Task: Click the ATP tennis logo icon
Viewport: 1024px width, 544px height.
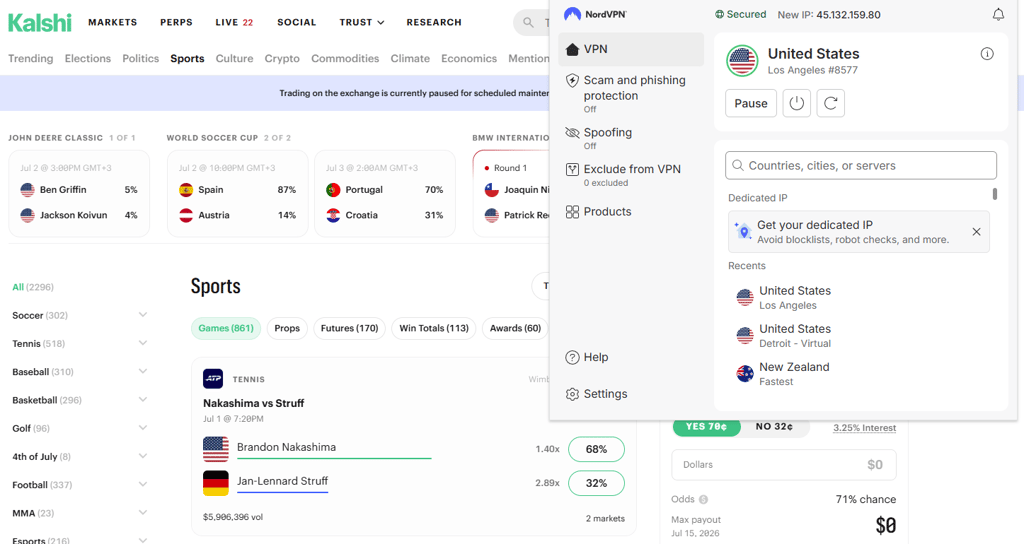Action: click(x=213, y=379)
